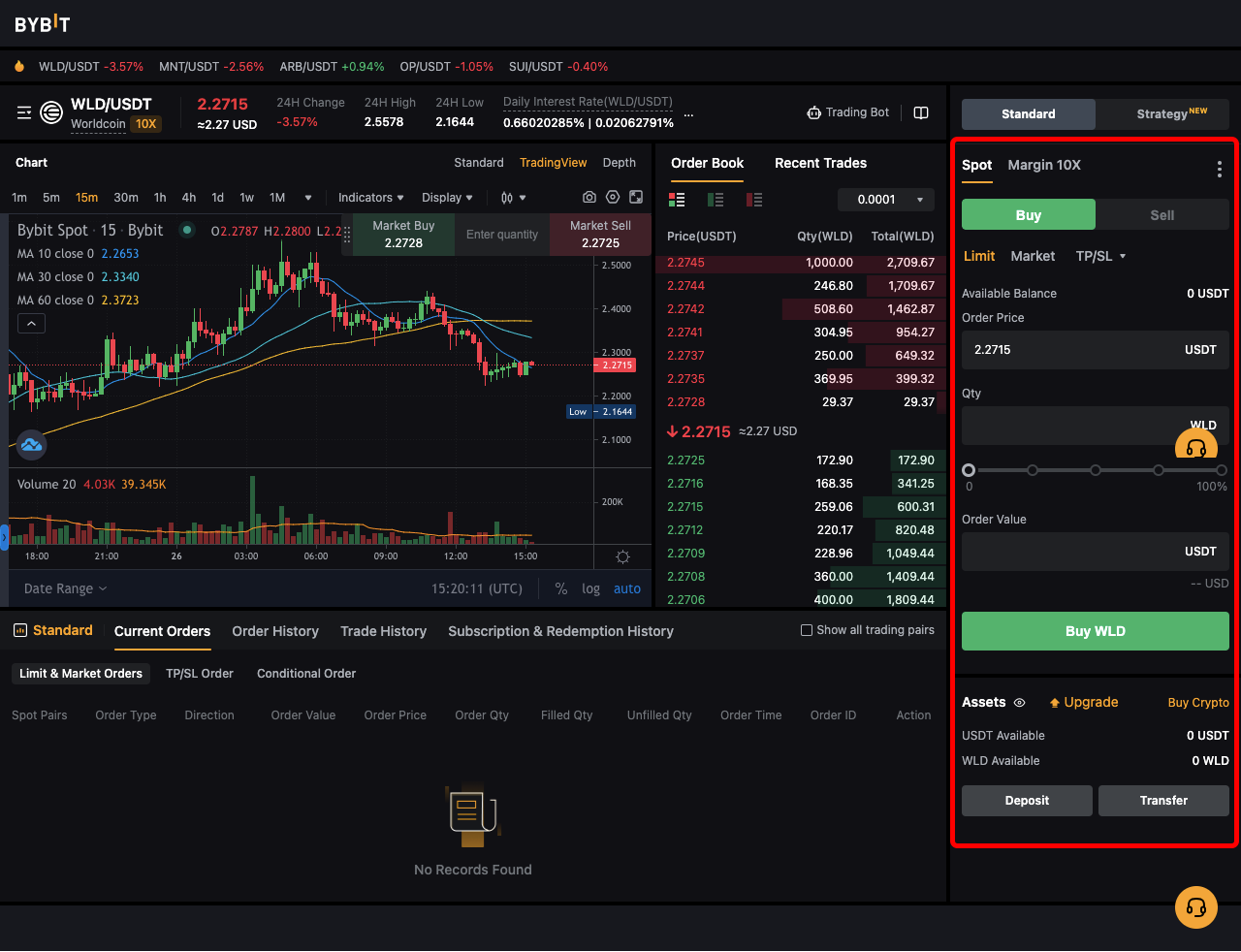This screenshot has height=952, width=1241.
Task: Click the TradingView cloud logo on chart
Action: point(31,445)
